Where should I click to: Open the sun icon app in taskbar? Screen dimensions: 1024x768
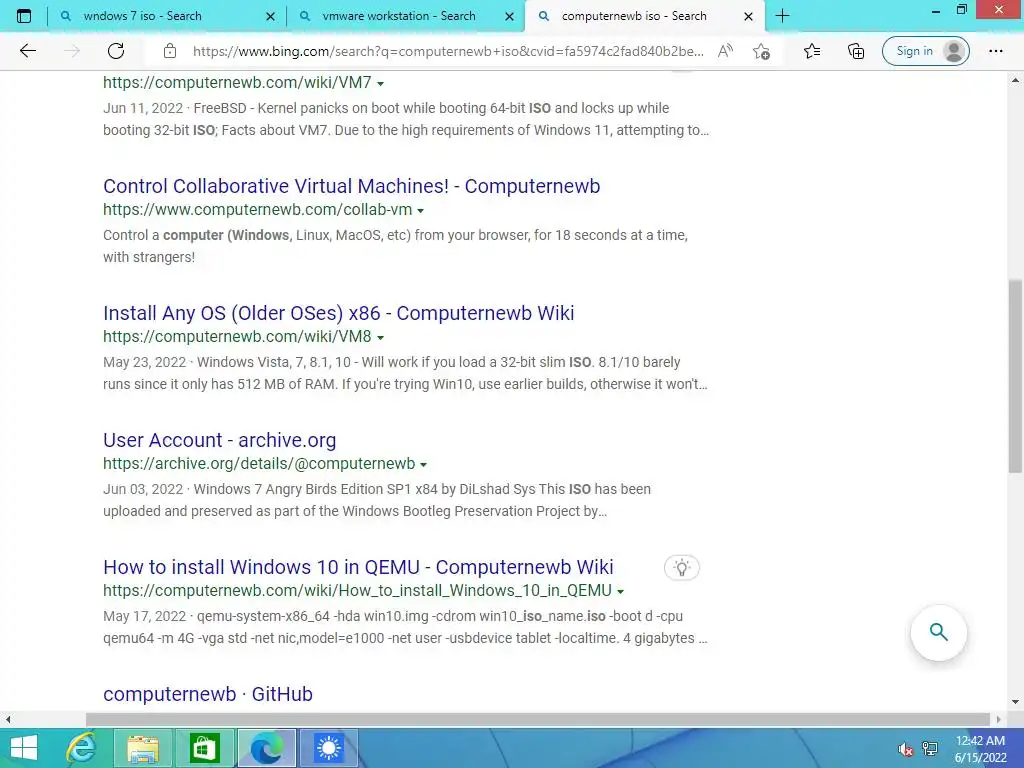point(328,748)
